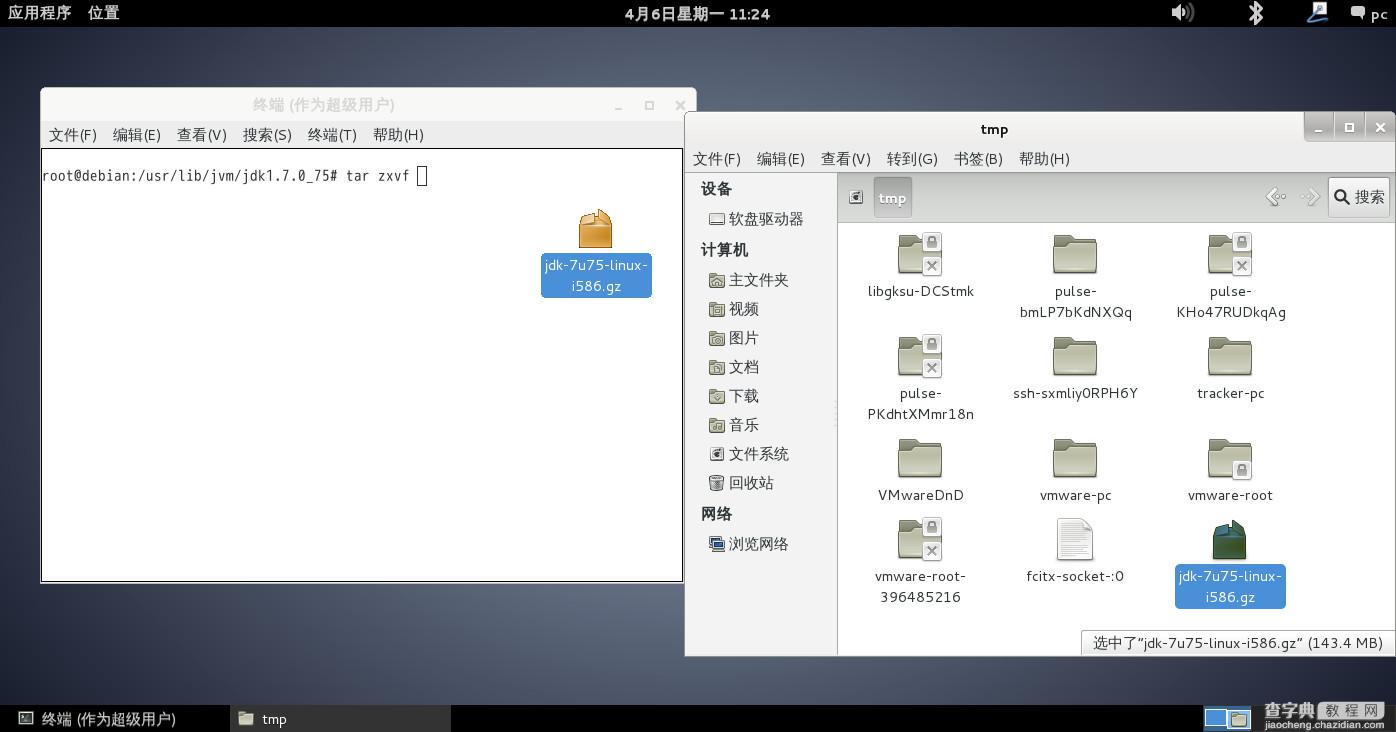
Task: Open 文件(F) menu in tmp file manager
Action: [717, 159]
